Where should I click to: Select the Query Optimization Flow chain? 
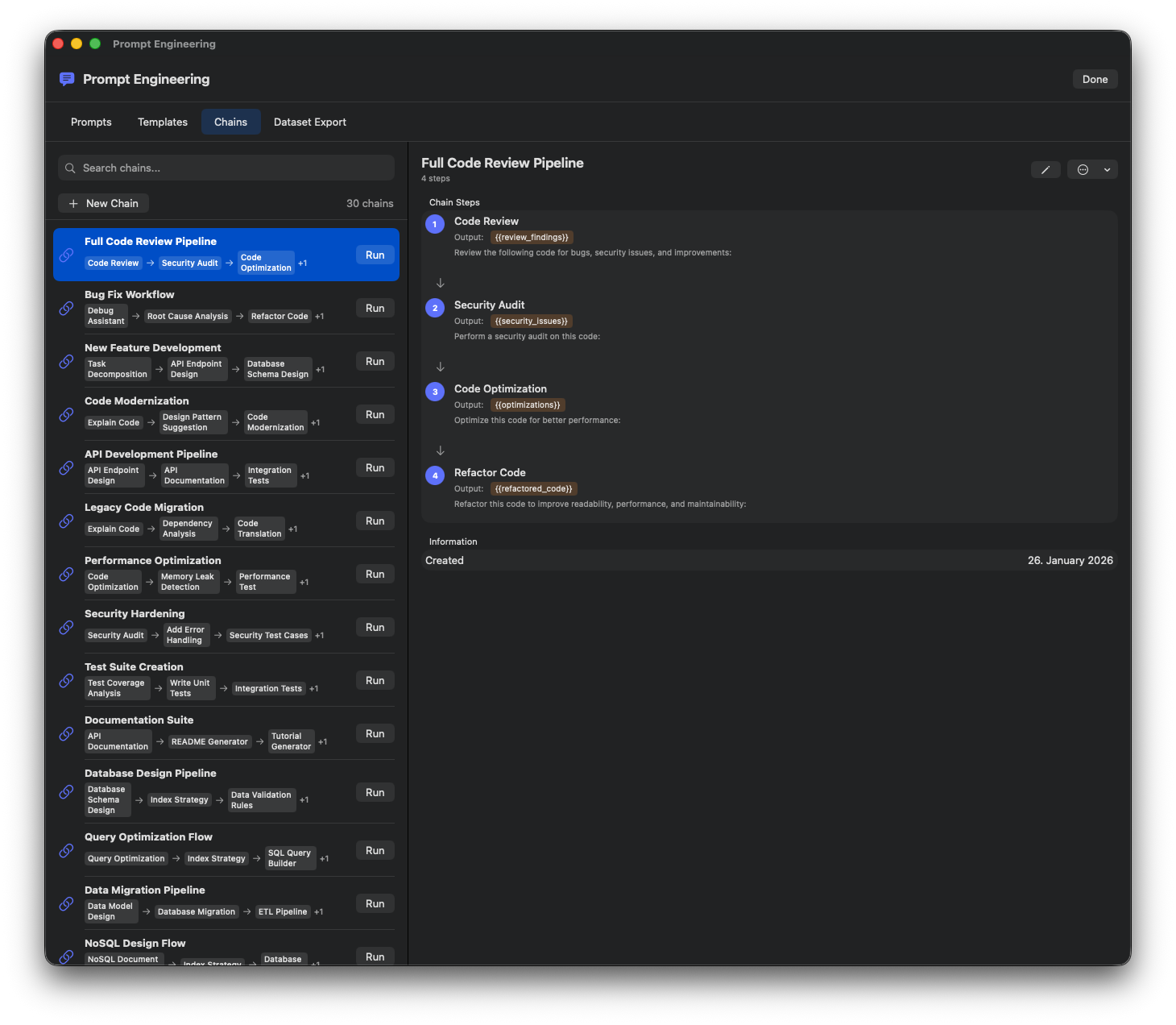148,837
